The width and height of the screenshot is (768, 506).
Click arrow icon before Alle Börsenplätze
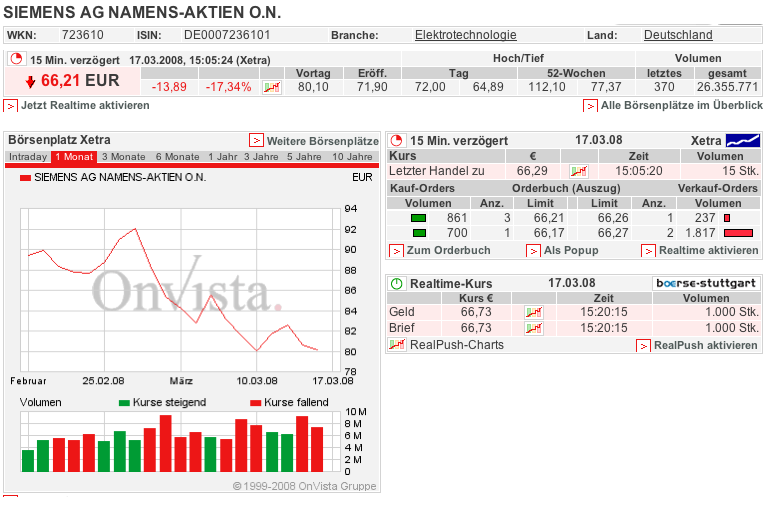[590, 106]
